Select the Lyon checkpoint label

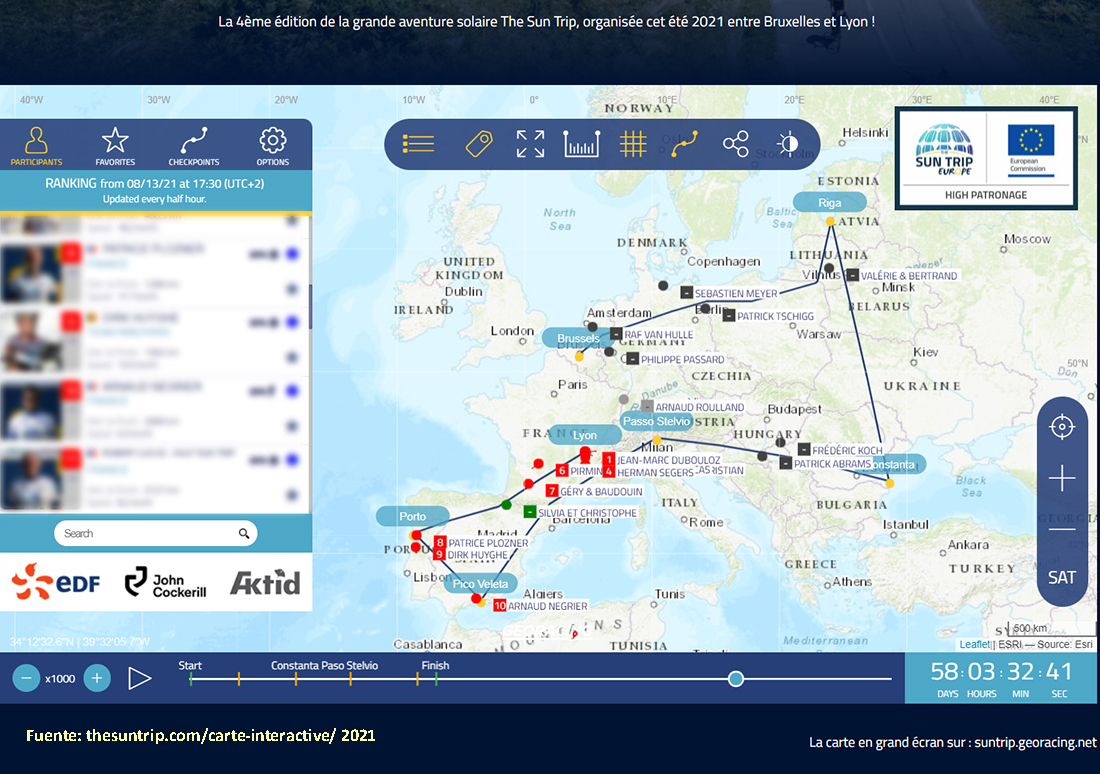(x=584, y=435)
